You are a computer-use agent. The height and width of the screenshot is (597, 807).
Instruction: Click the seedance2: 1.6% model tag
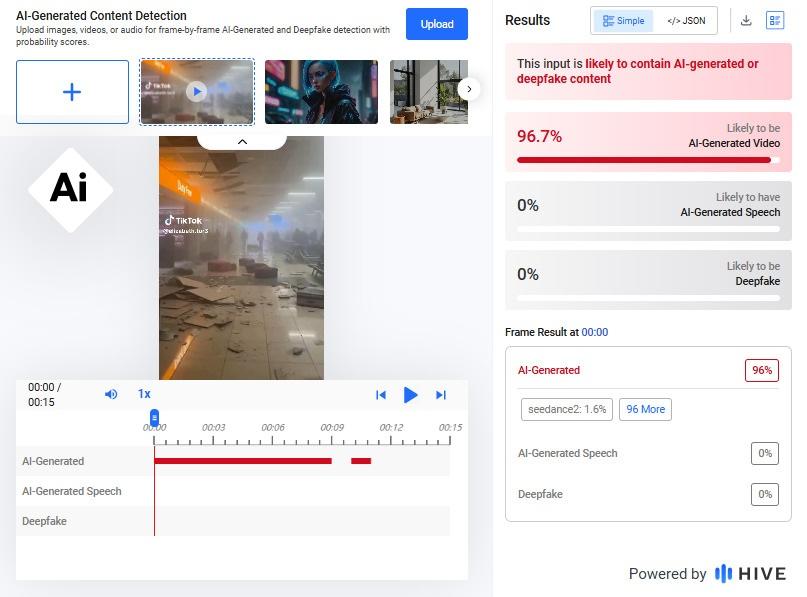pos(566,409)
